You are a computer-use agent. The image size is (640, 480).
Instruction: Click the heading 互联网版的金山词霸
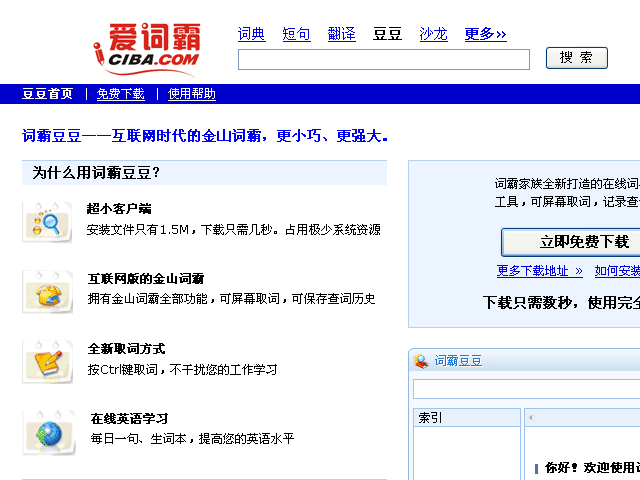146,279
